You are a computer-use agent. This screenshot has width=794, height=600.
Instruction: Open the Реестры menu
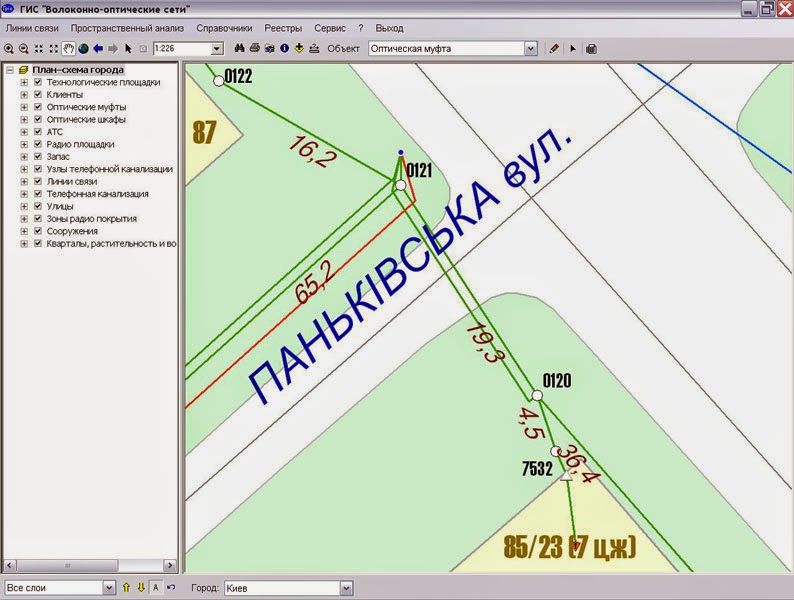click(x=283, y=28)
